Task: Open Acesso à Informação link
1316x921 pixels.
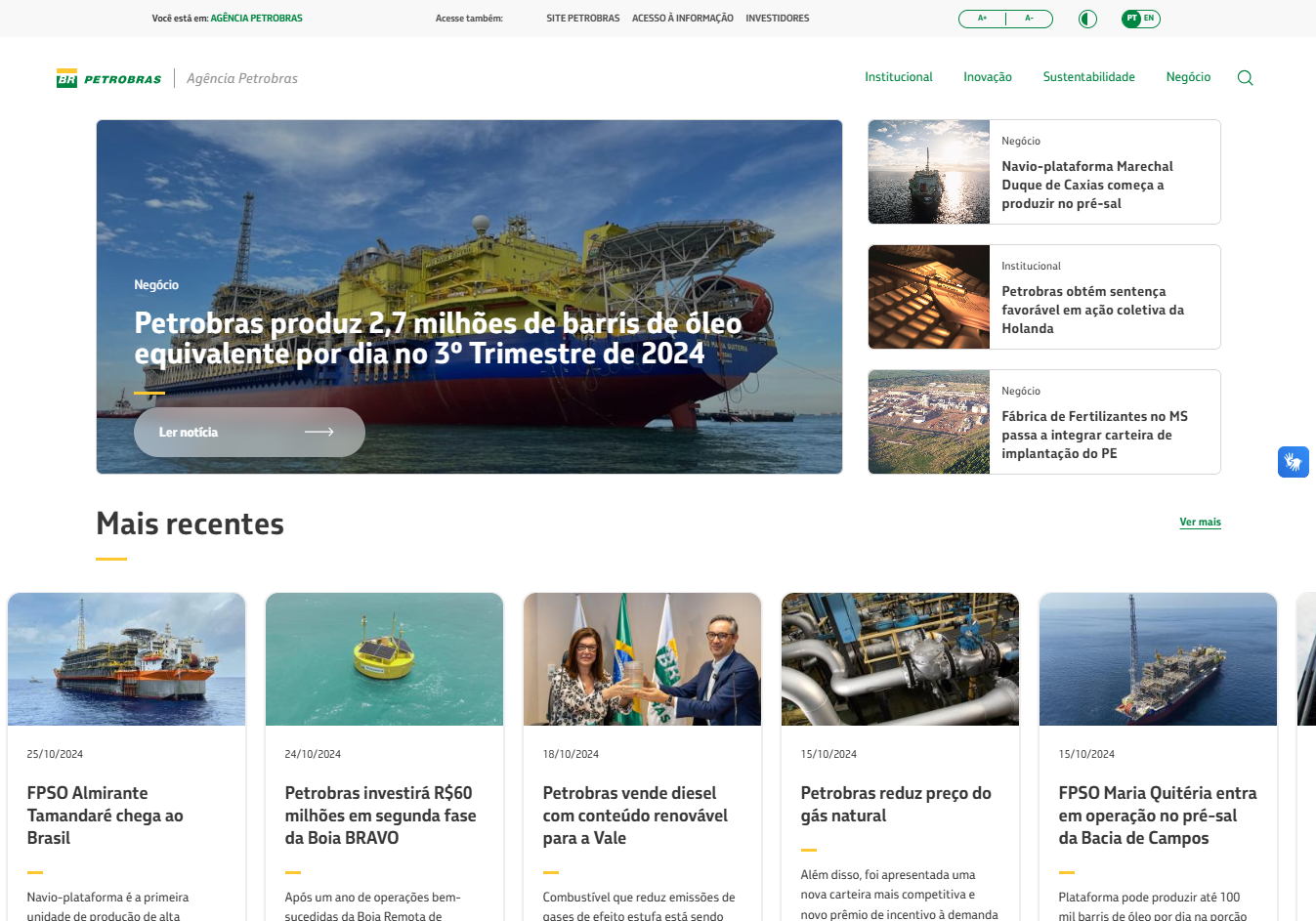Action: (682, 19)
